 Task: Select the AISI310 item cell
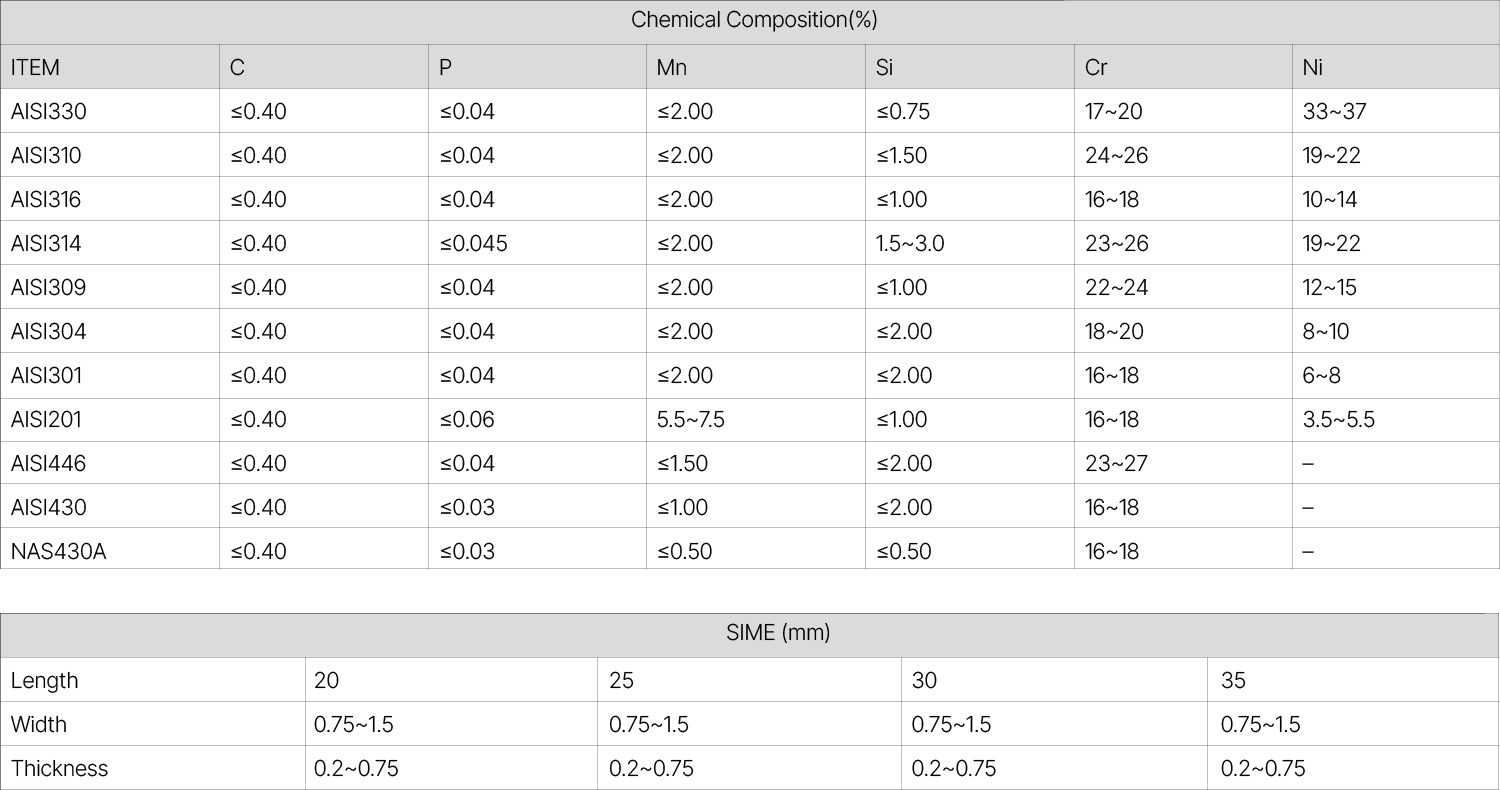point(46,156)
